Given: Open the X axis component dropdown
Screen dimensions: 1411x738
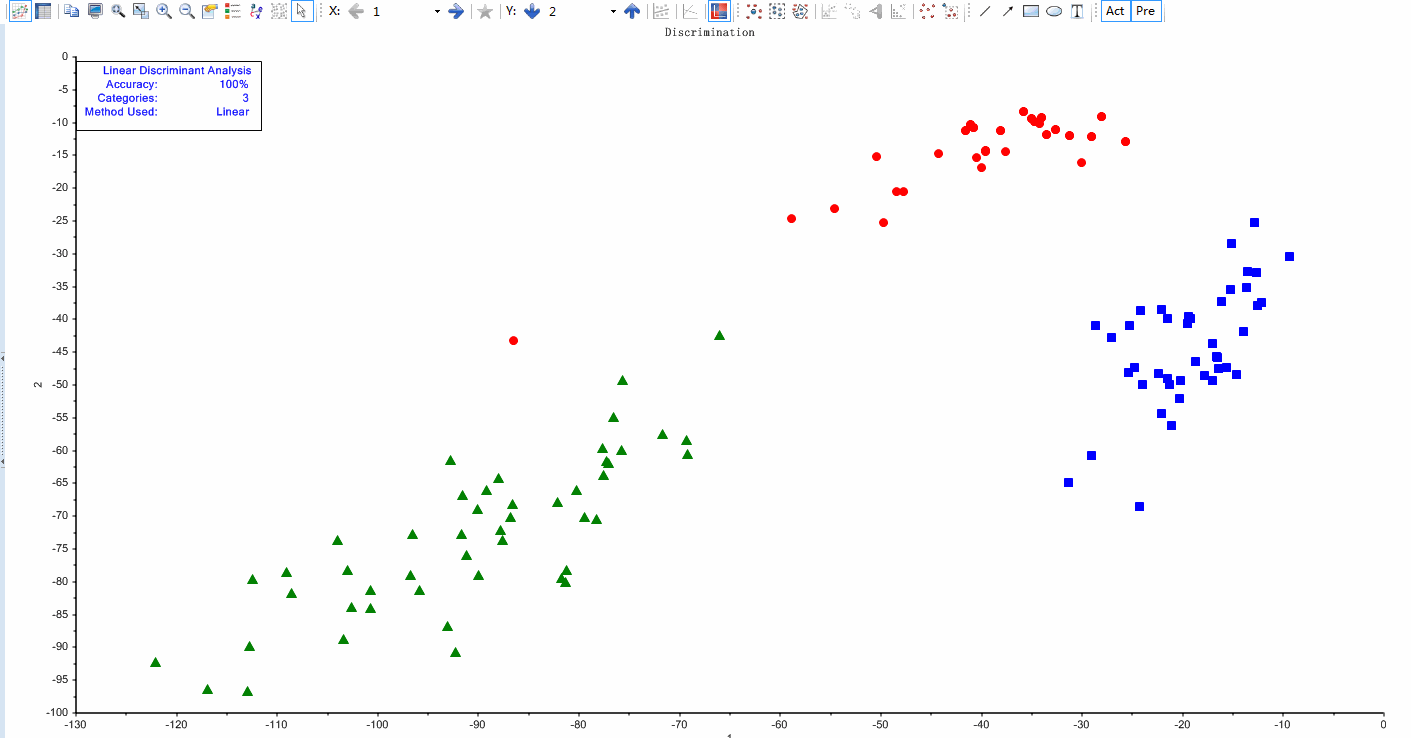Looking at the screenshot, I should [x=437, y=11].
